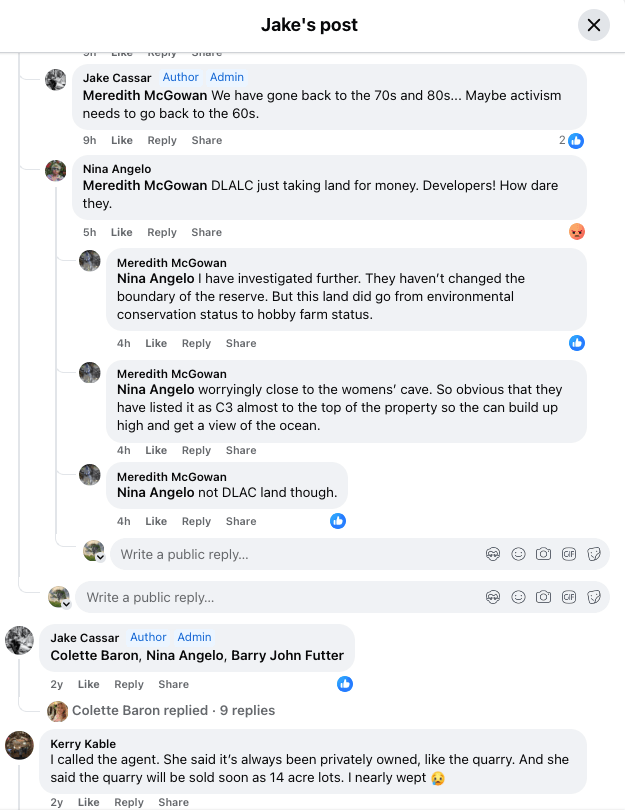Attach a photo using the nested reply camera icon
Screen dimensions: 625x810
point(543,554)
